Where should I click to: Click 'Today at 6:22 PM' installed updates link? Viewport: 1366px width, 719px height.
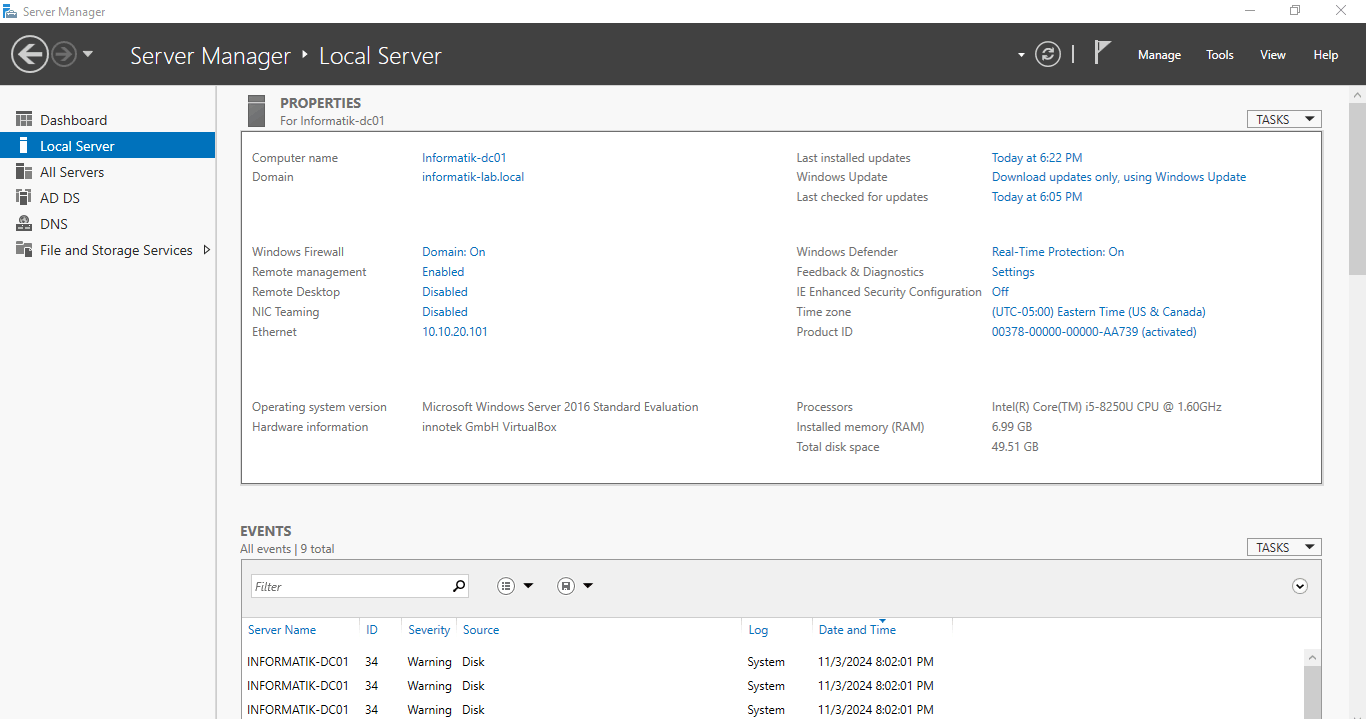1037,158
